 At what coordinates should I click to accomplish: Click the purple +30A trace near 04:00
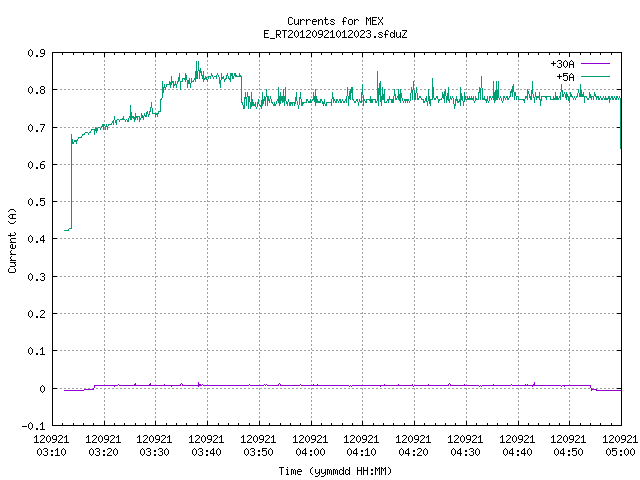pos(311,385)
